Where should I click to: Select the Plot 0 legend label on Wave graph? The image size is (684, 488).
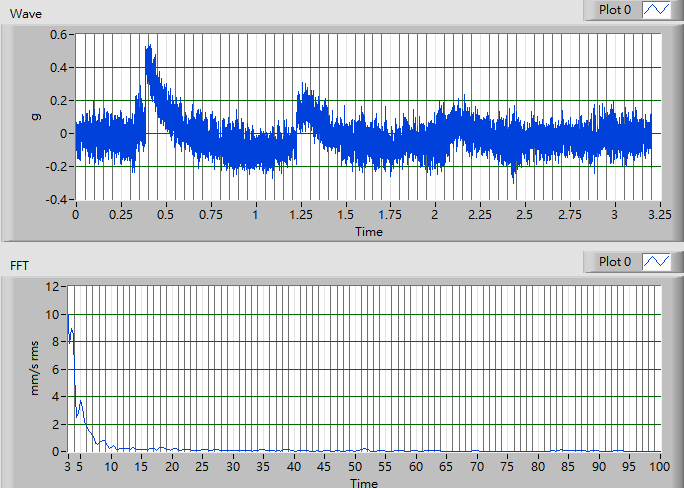coord(615,10)
